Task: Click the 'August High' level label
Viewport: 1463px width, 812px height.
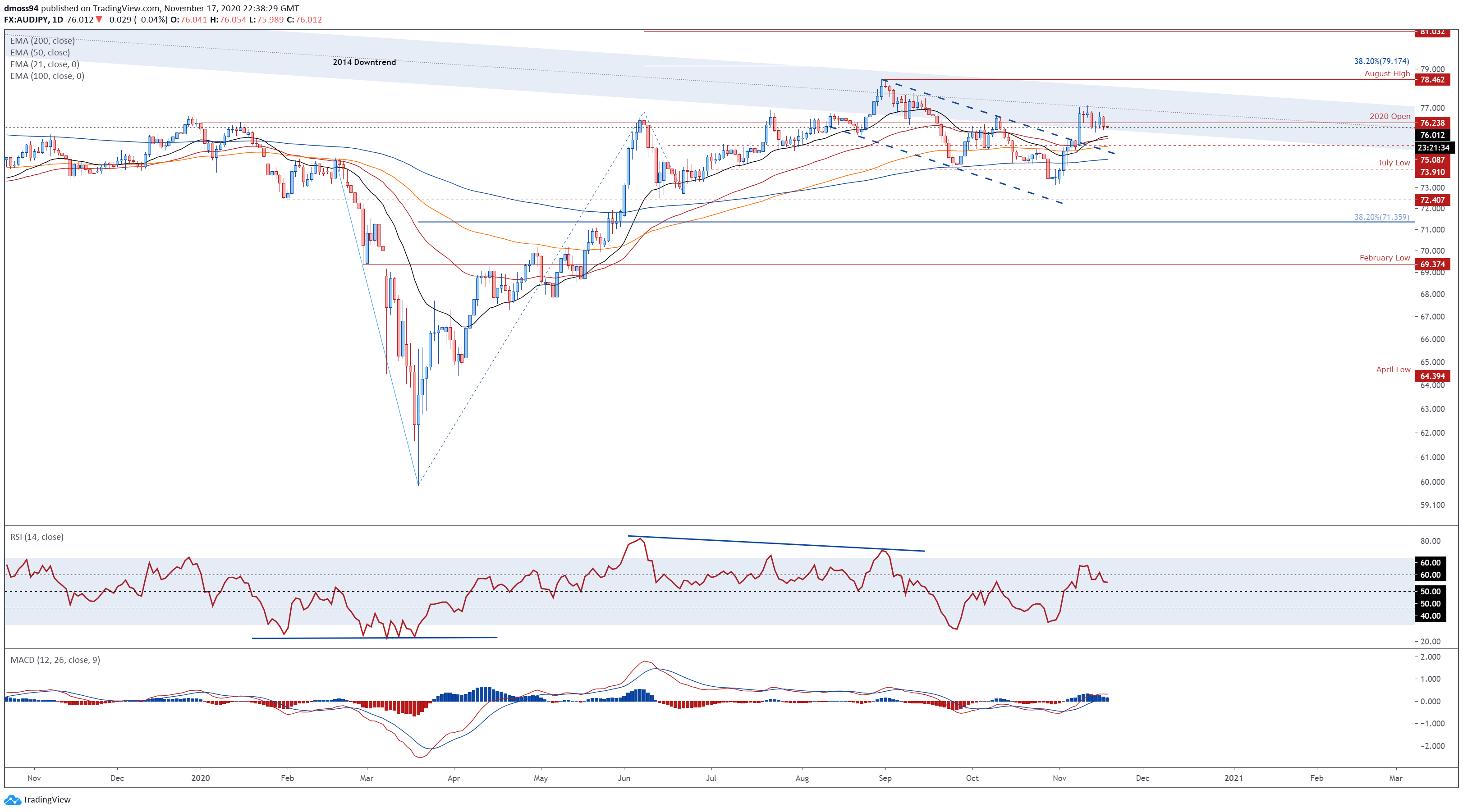Action: 1387,73
